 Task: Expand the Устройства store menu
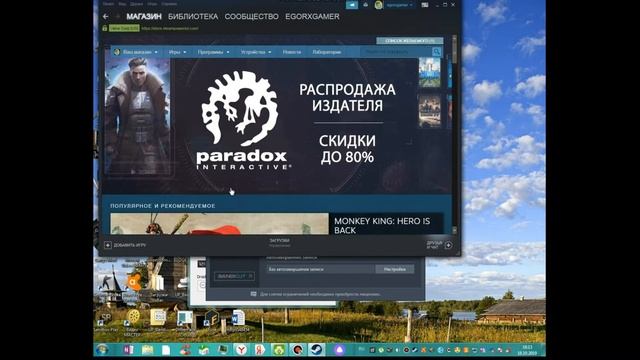click(256, 52)
